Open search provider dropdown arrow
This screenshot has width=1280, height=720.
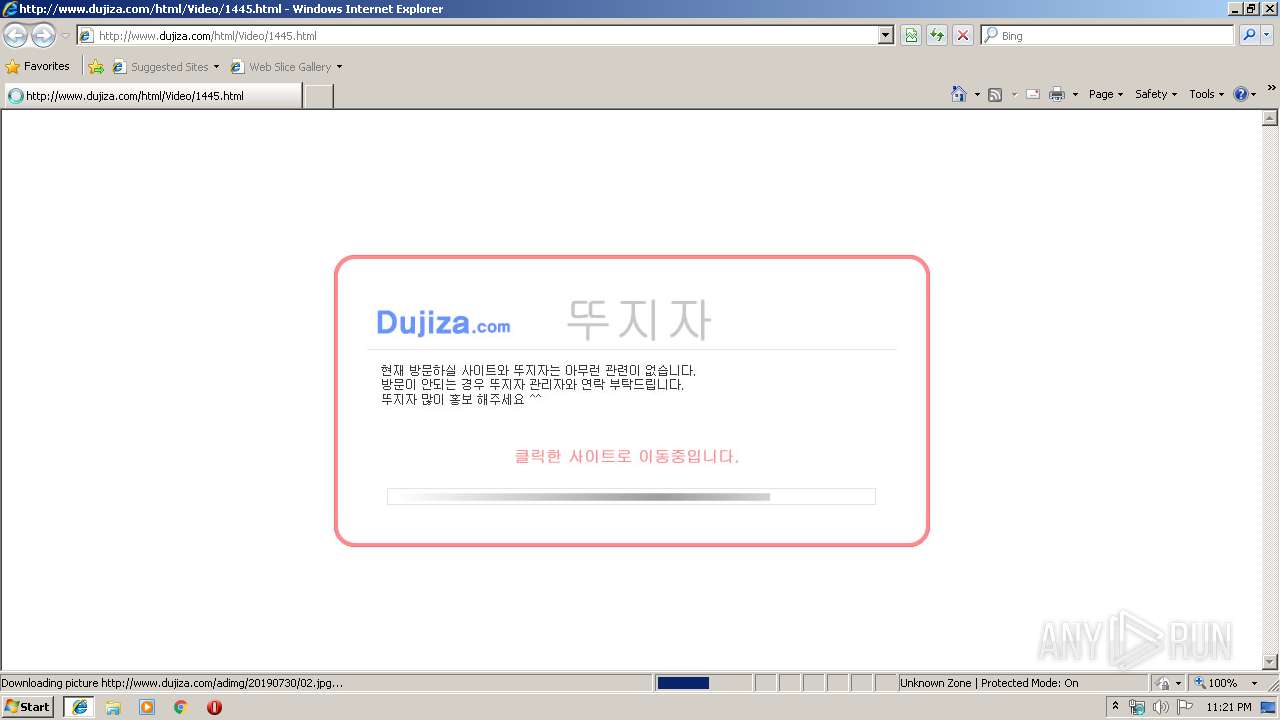point(1267,36)
